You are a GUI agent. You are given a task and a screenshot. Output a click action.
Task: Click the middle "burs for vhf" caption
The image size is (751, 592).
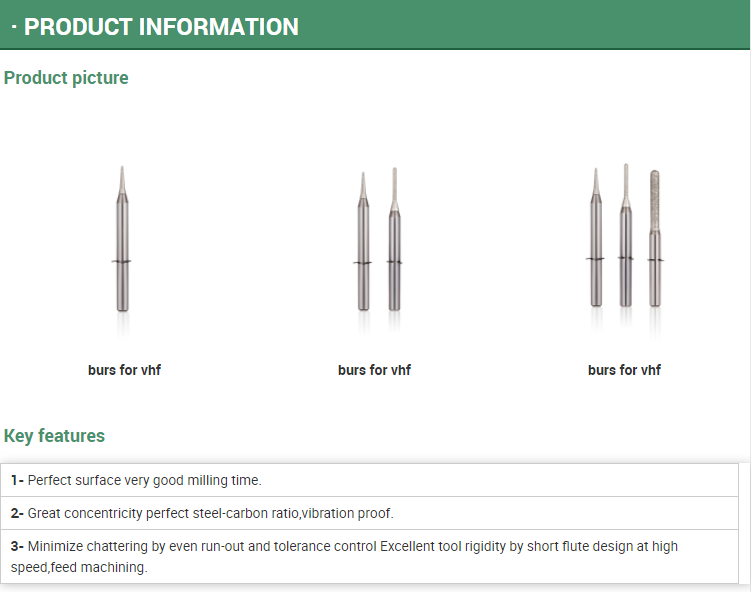click(375, 370)
